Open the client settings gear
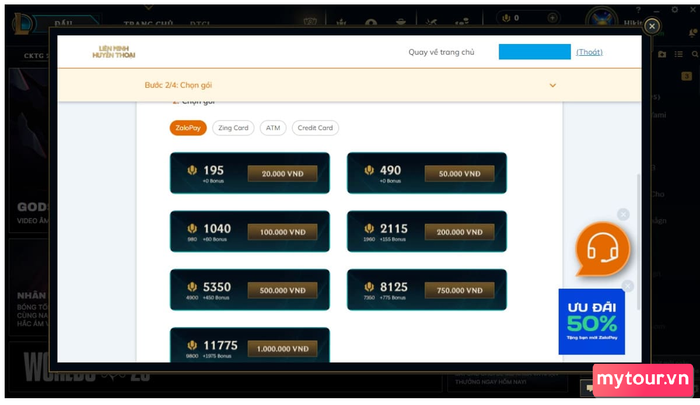 (x=675, y=9)
